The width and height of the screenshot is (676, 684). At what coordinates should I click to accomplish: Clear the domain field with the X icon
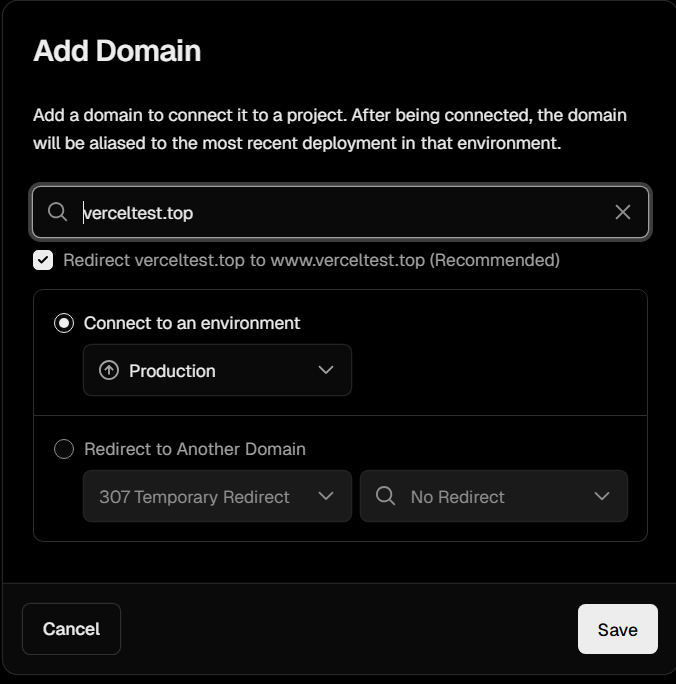point(622,212)
